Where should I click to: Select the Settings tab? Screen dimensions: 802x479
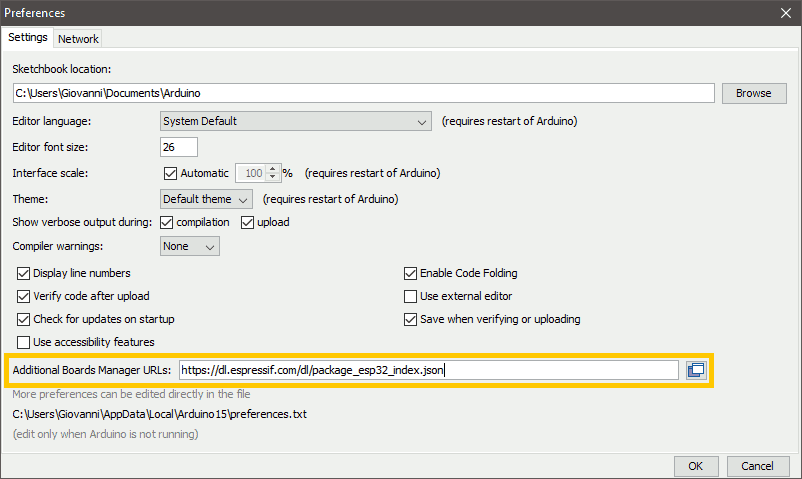pos(28,37)
